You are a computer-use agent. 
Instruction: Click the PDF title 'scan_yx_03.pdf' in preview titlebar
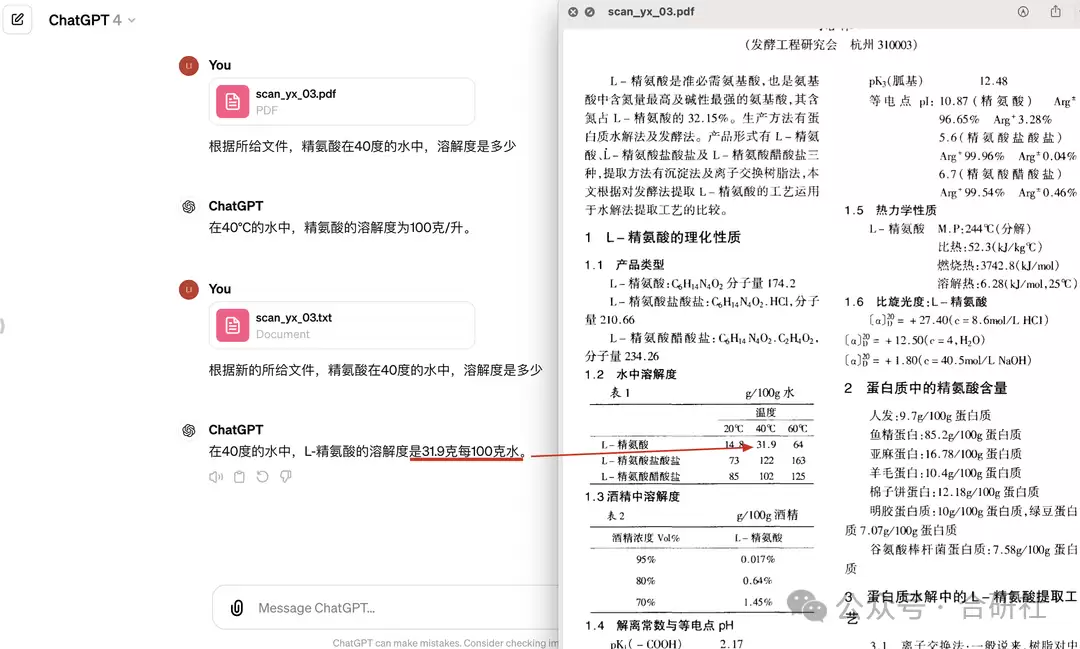[651, 12]
